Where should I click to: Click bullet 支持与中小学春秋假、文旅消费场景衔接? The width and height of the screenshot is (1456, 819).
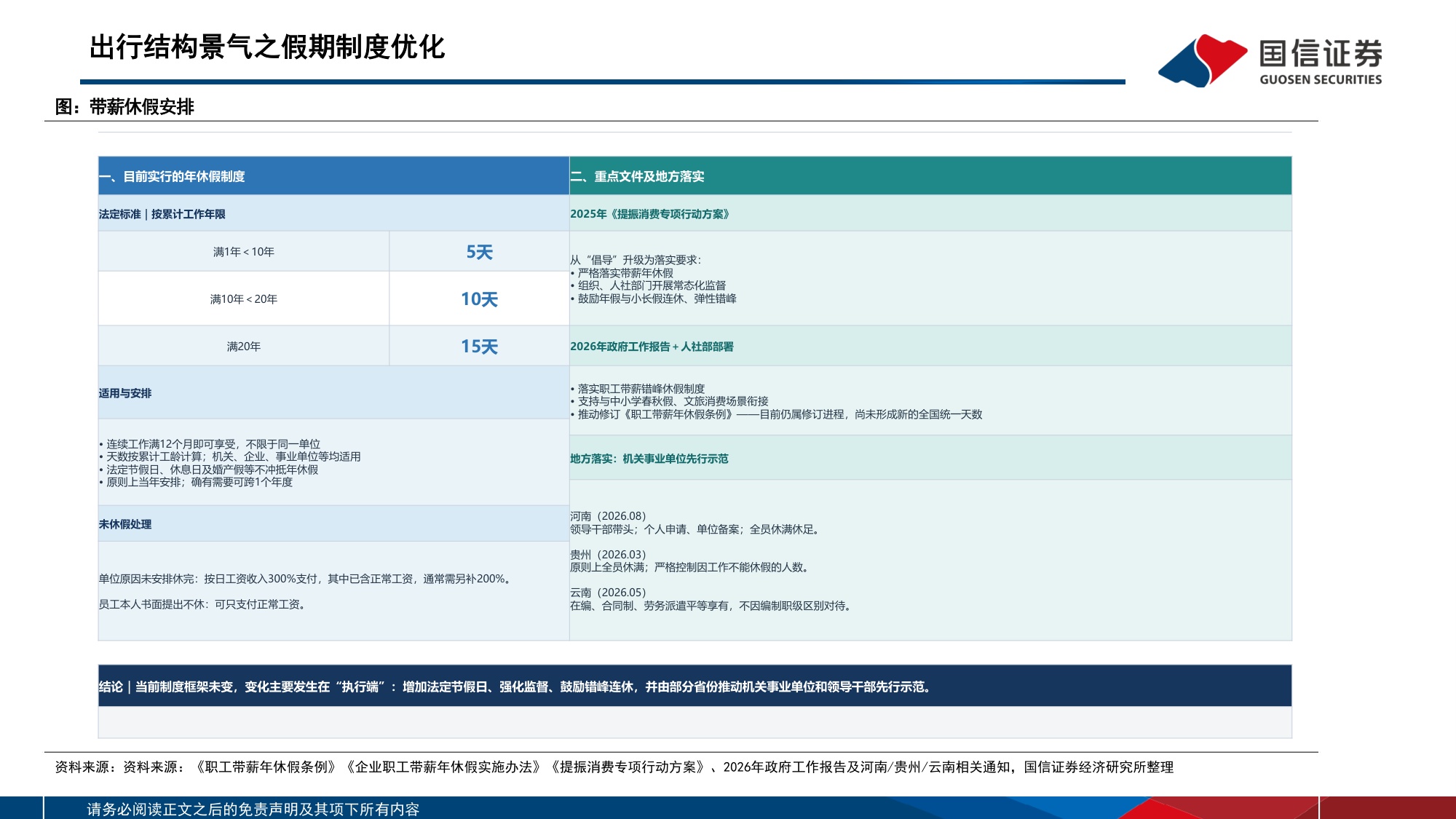[670, 401]
